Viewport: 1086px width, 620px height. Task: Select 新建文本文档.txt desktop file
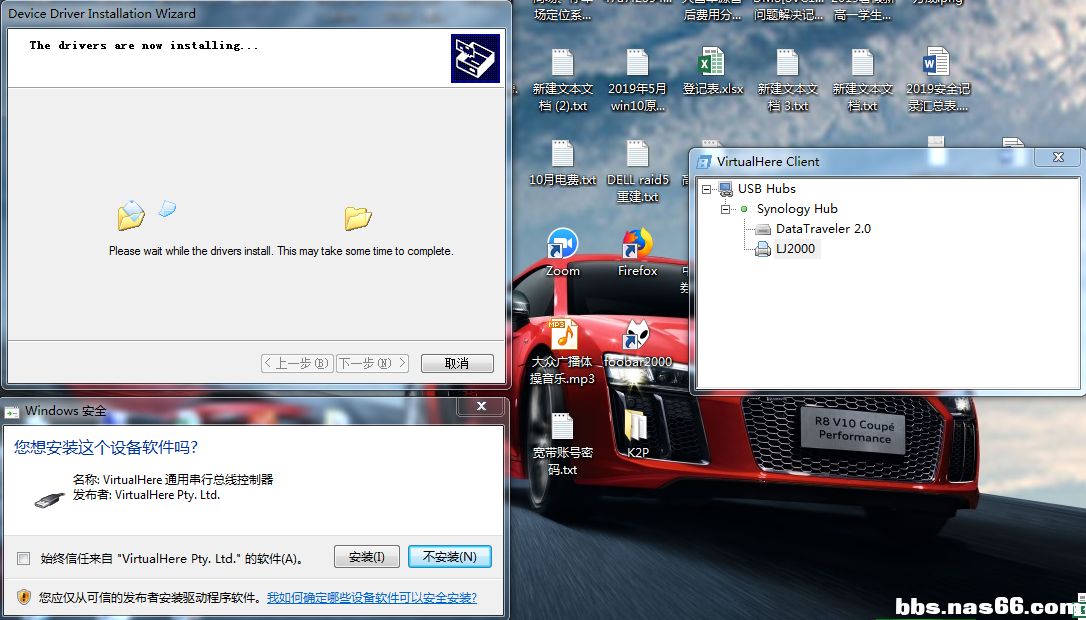862,80
